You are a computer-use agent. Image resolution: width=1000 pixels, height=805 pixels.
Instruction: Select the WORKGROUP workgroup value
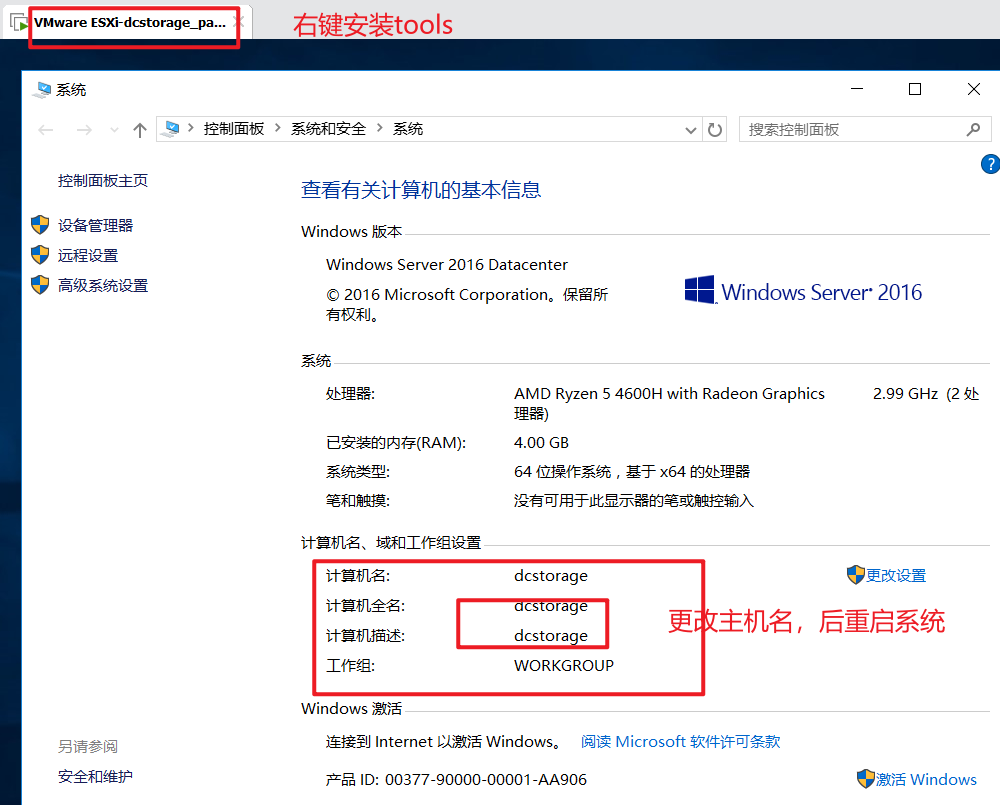tap(564, 665)
